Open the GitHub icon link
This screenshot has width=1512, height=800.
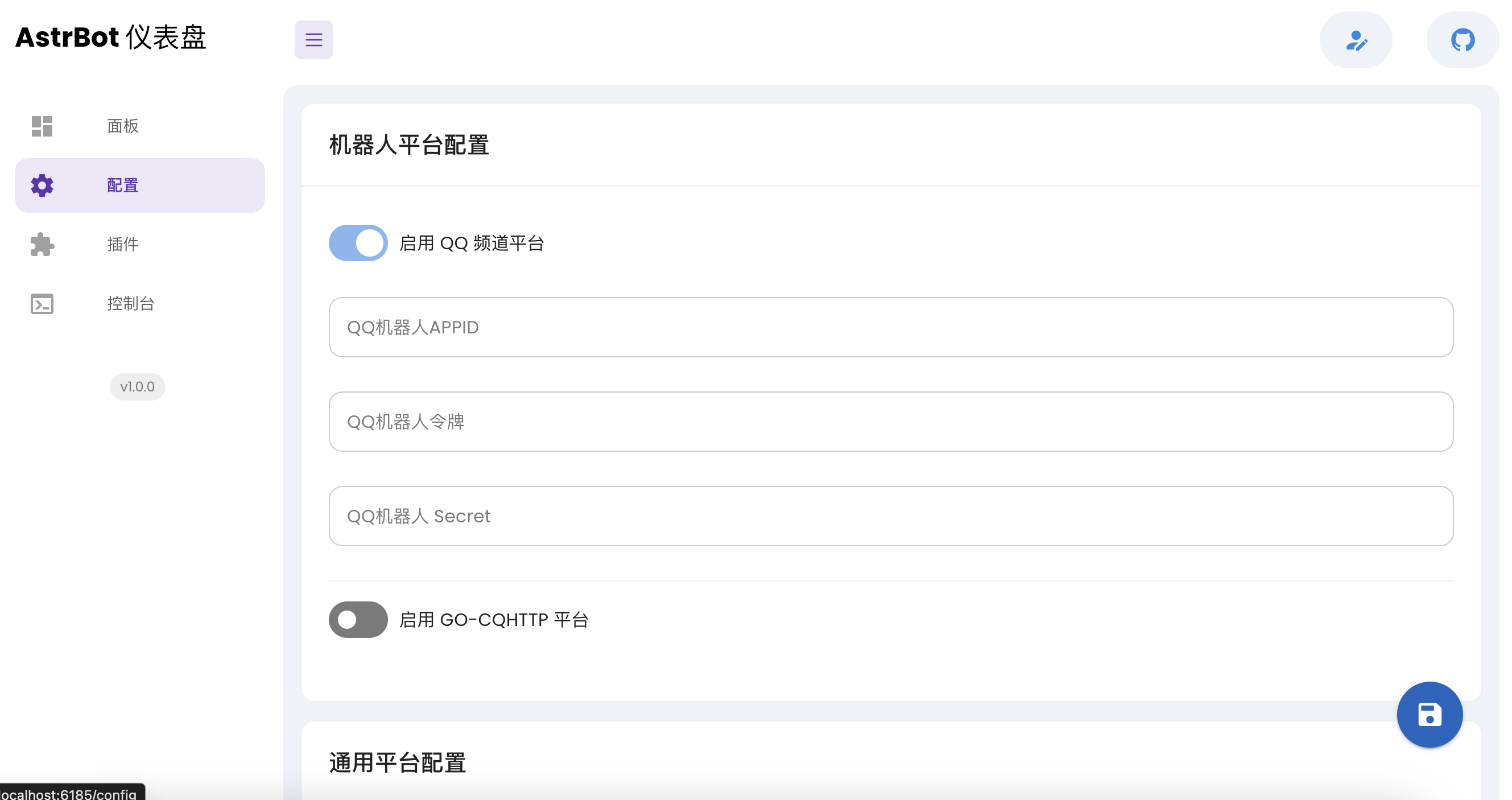coord(1463,40)
